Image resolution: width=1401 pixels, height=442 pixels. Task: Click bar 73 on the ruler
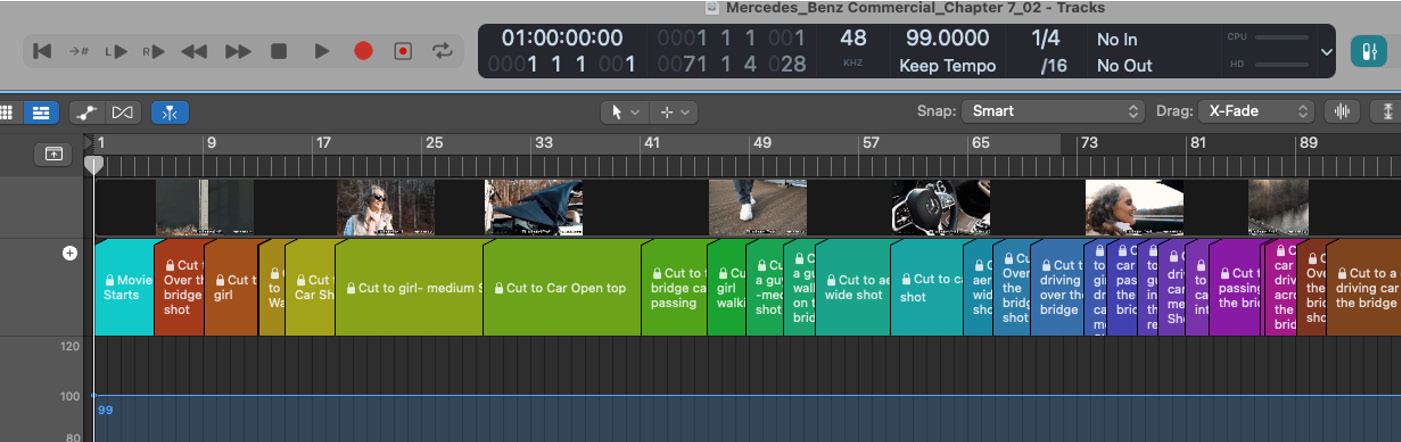(1089, 143)
